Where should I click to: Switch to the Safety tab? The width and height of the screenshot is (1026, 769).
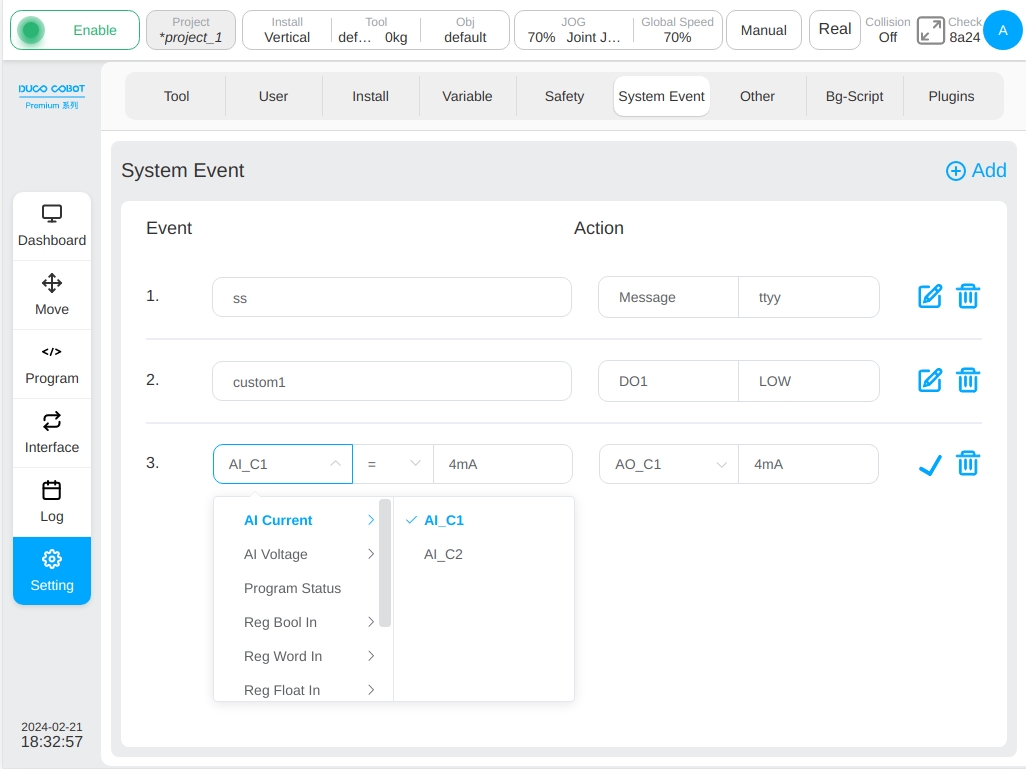point(564,96)
